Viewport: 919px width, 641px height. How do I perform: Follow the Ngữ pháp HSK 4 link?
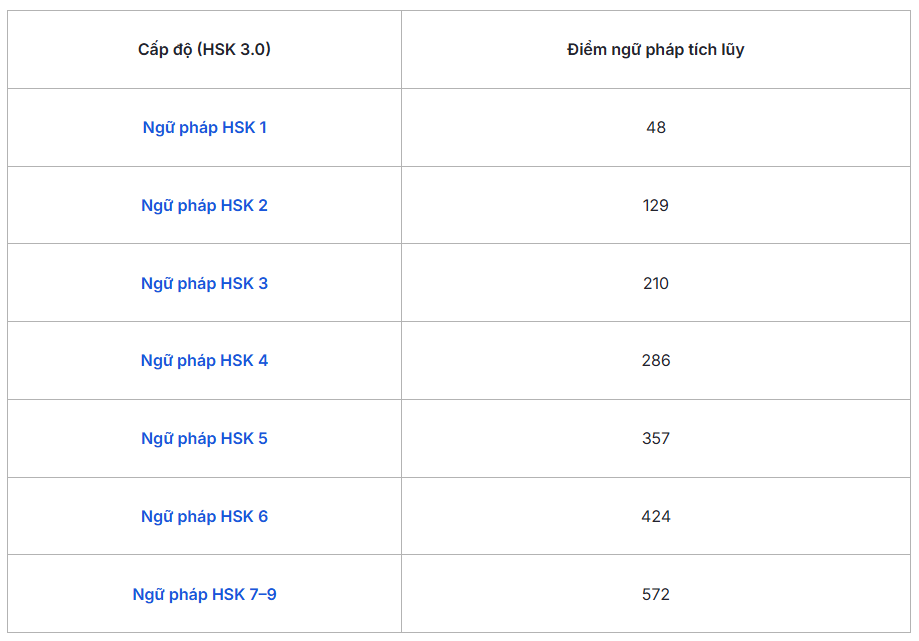(204, 361)
